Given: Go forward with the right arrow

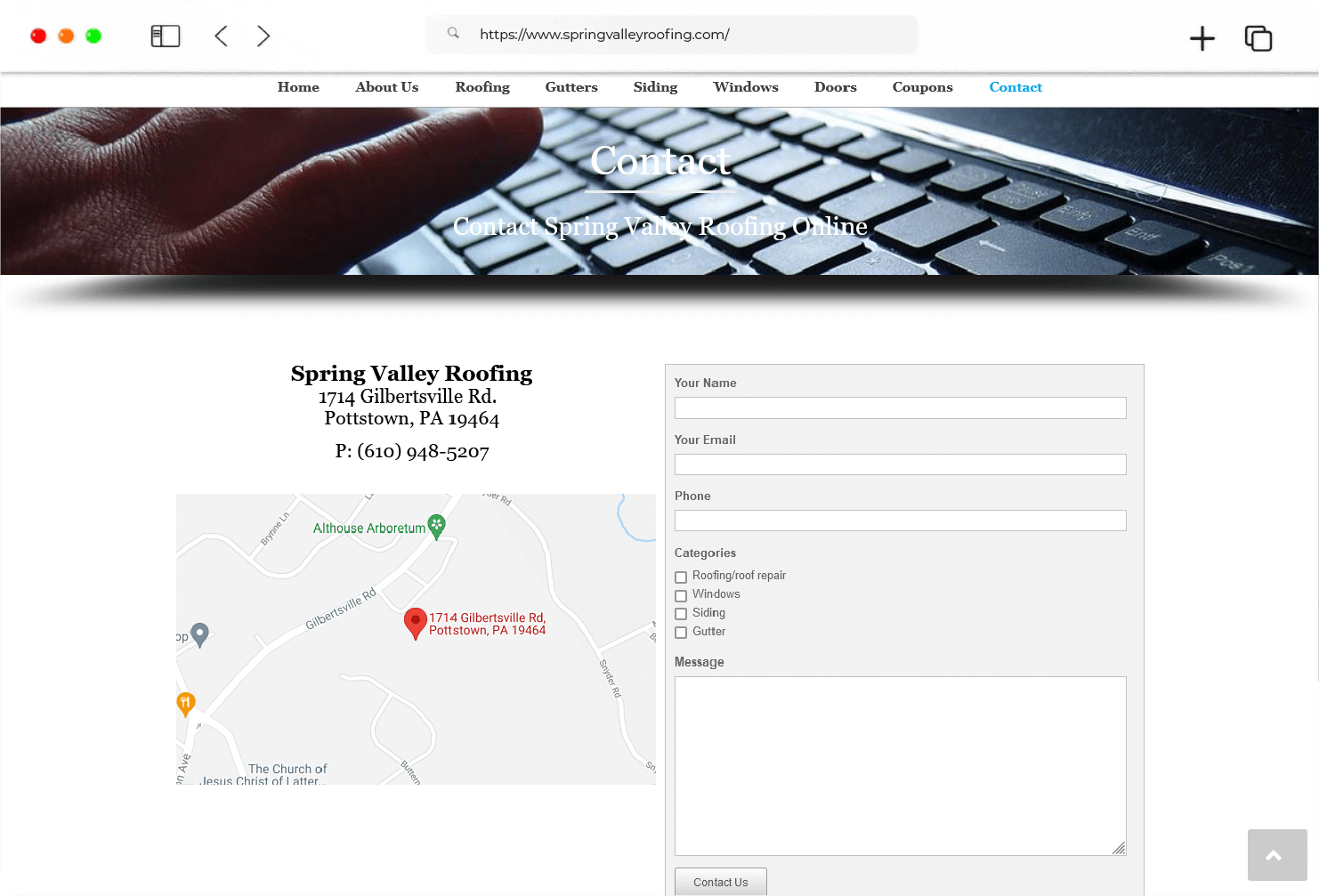Looking at the screenshot, I should coord(263,36).
